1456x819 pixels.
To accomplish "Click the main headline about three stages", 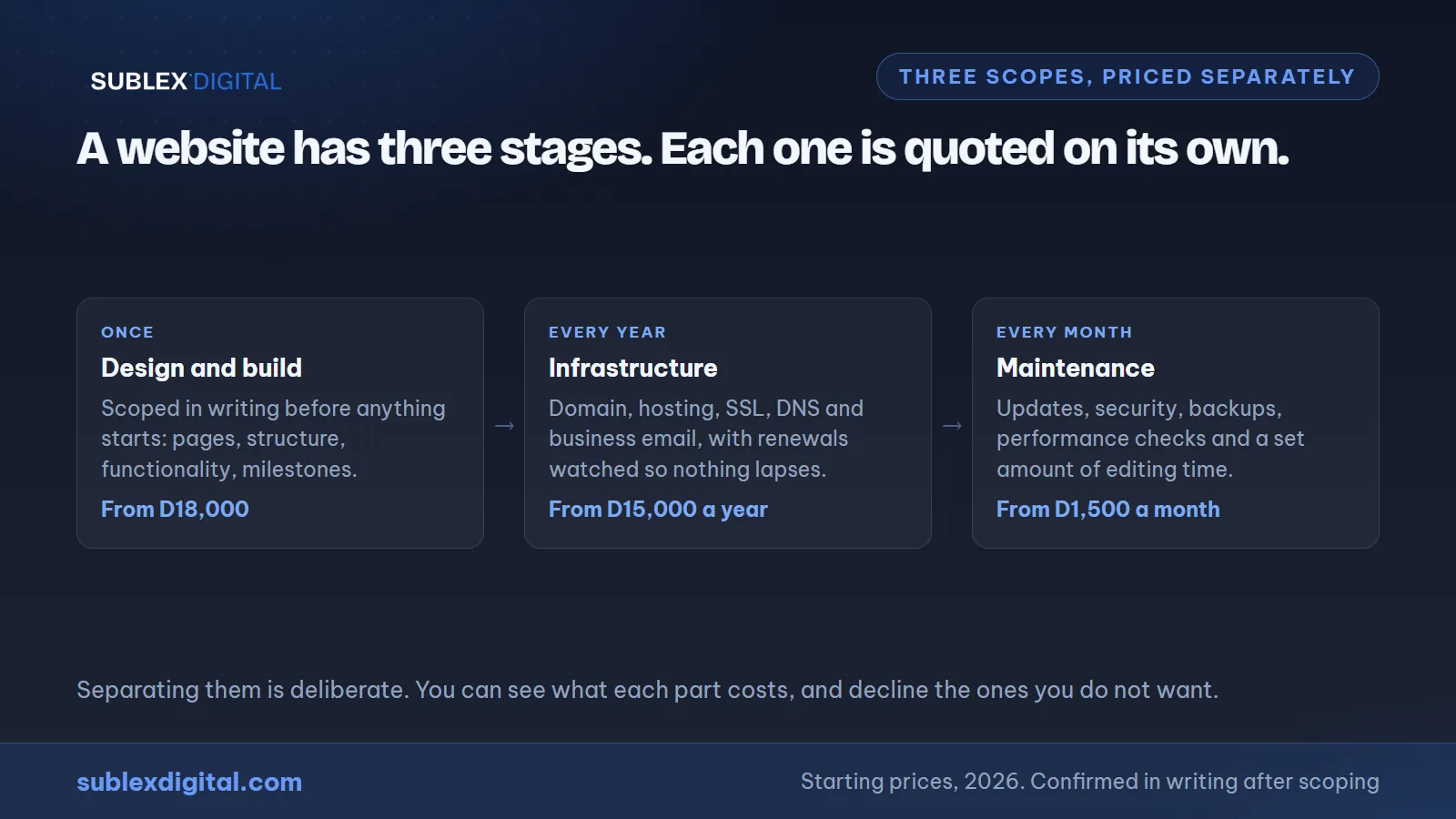I will click(682, 148).
